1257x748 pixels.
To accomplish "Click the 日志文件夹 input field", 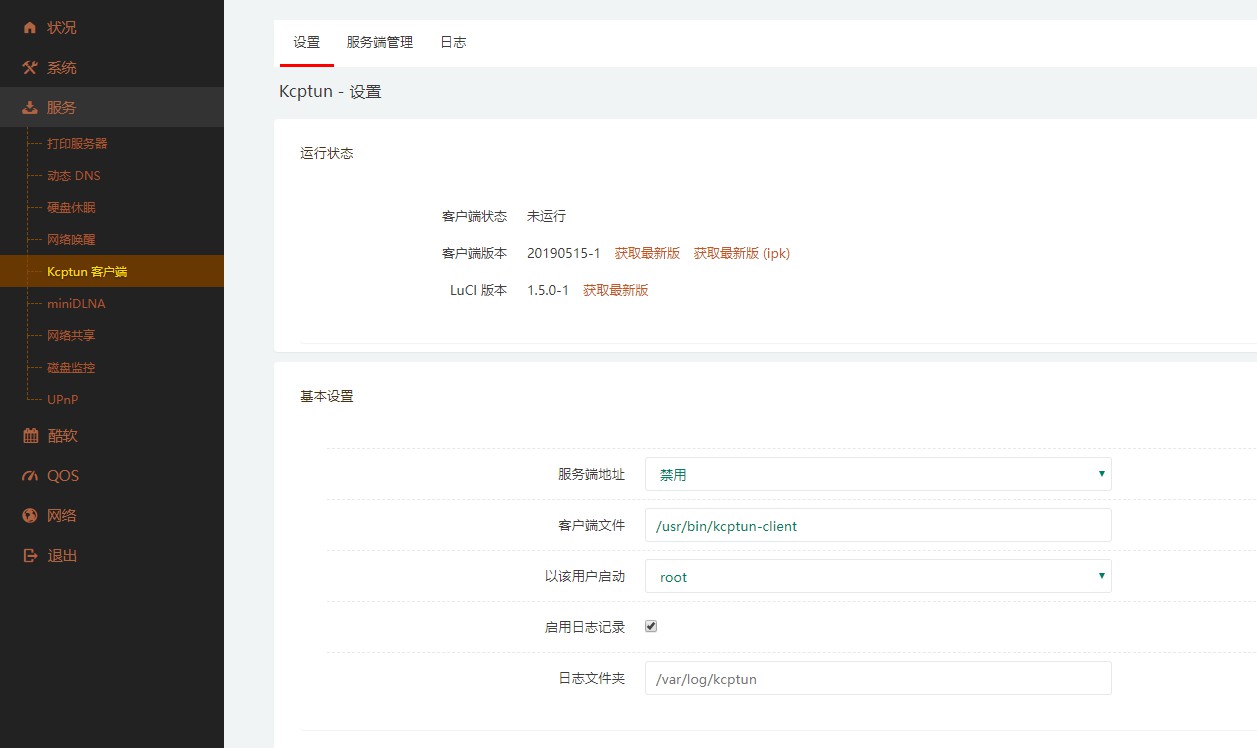I will click(878, 678).
